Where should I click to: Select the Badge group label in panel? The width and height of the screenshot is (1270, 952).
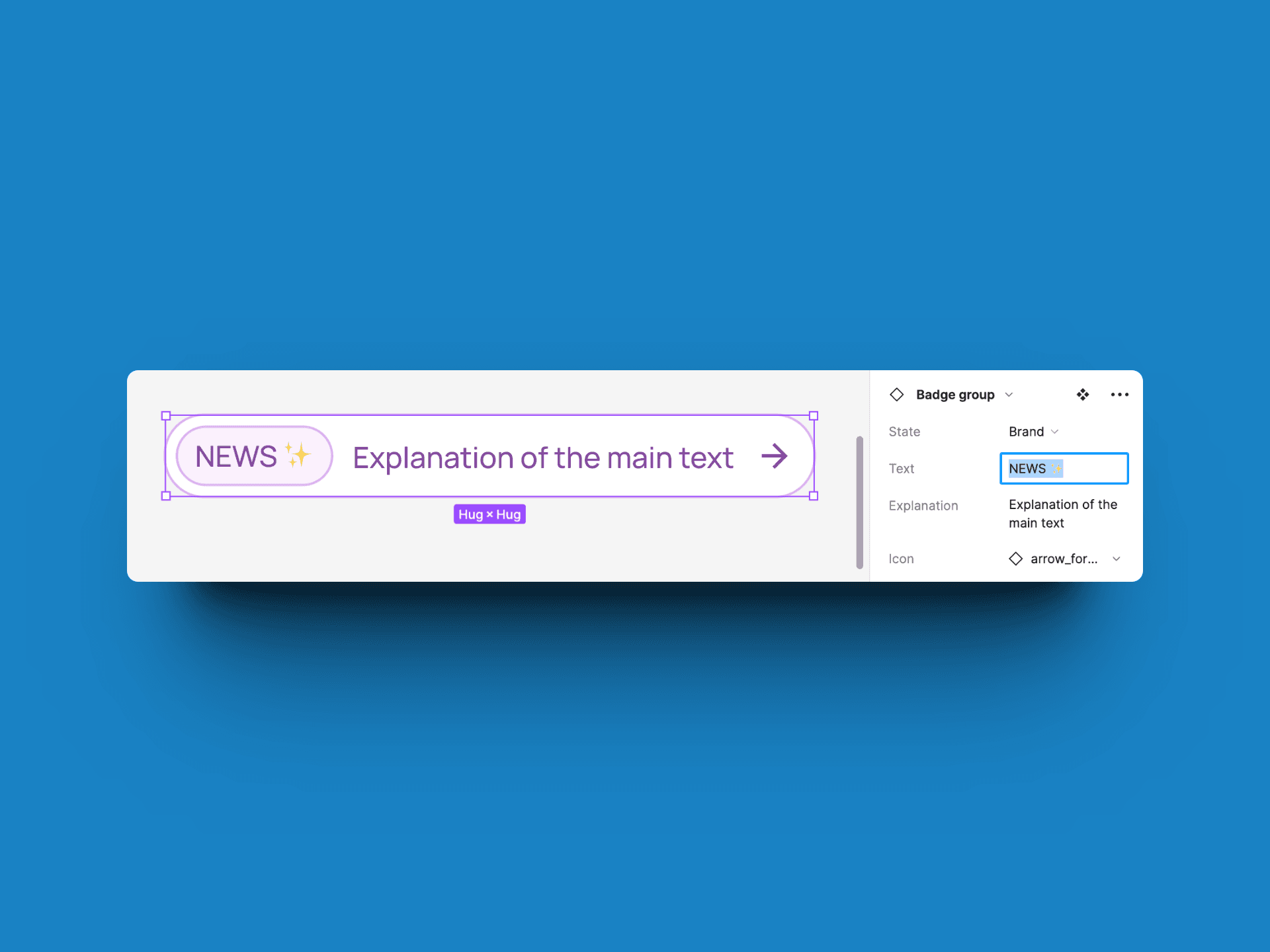tap(955, 394)
